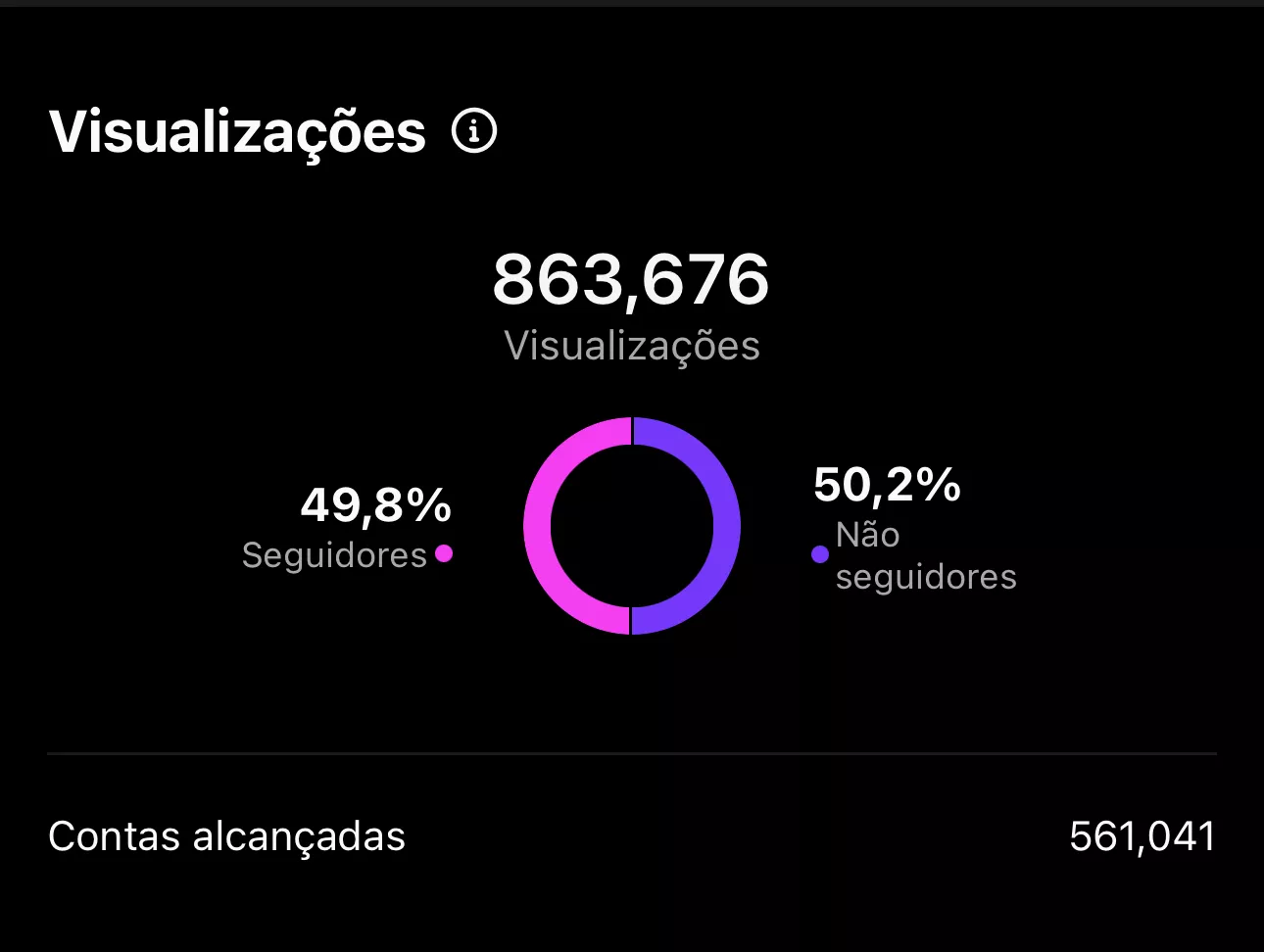This screenshot has width=1264, height=952.
Task: Click the Visualizações section heading
Action: pyautogui.click(x=238, y=131)
